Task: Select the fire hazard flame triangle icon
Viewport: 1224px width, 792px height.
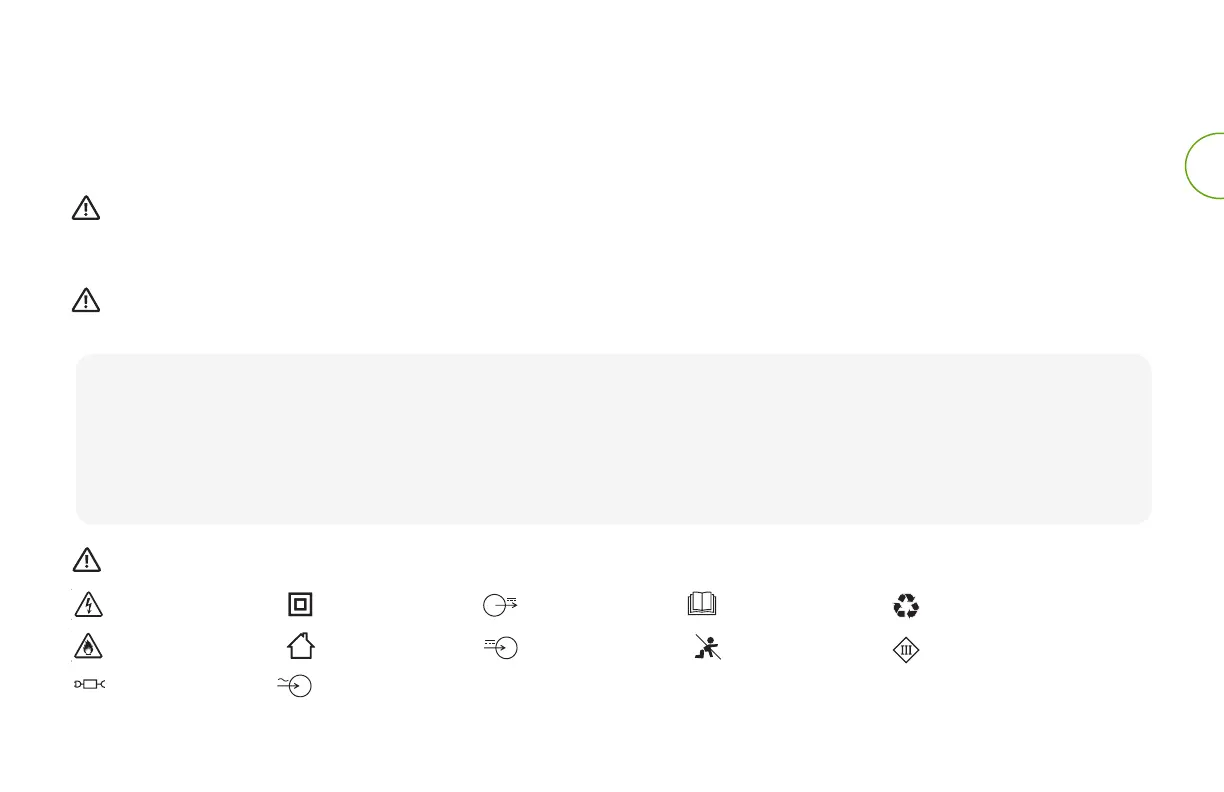Action: click(88, 648)
